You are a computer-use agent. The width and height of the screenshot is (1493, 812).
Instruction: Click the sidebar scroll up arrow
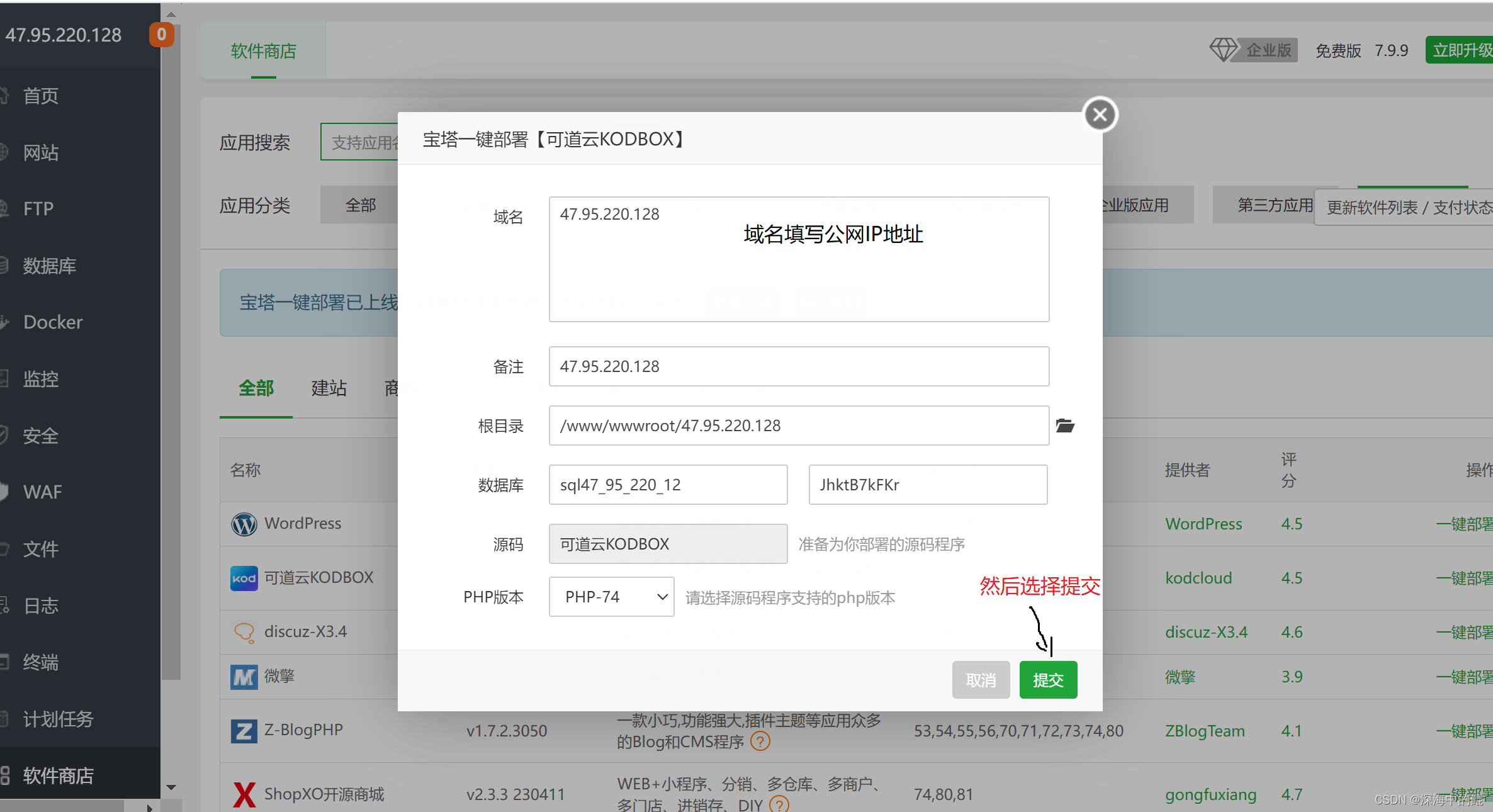(171, 14)
